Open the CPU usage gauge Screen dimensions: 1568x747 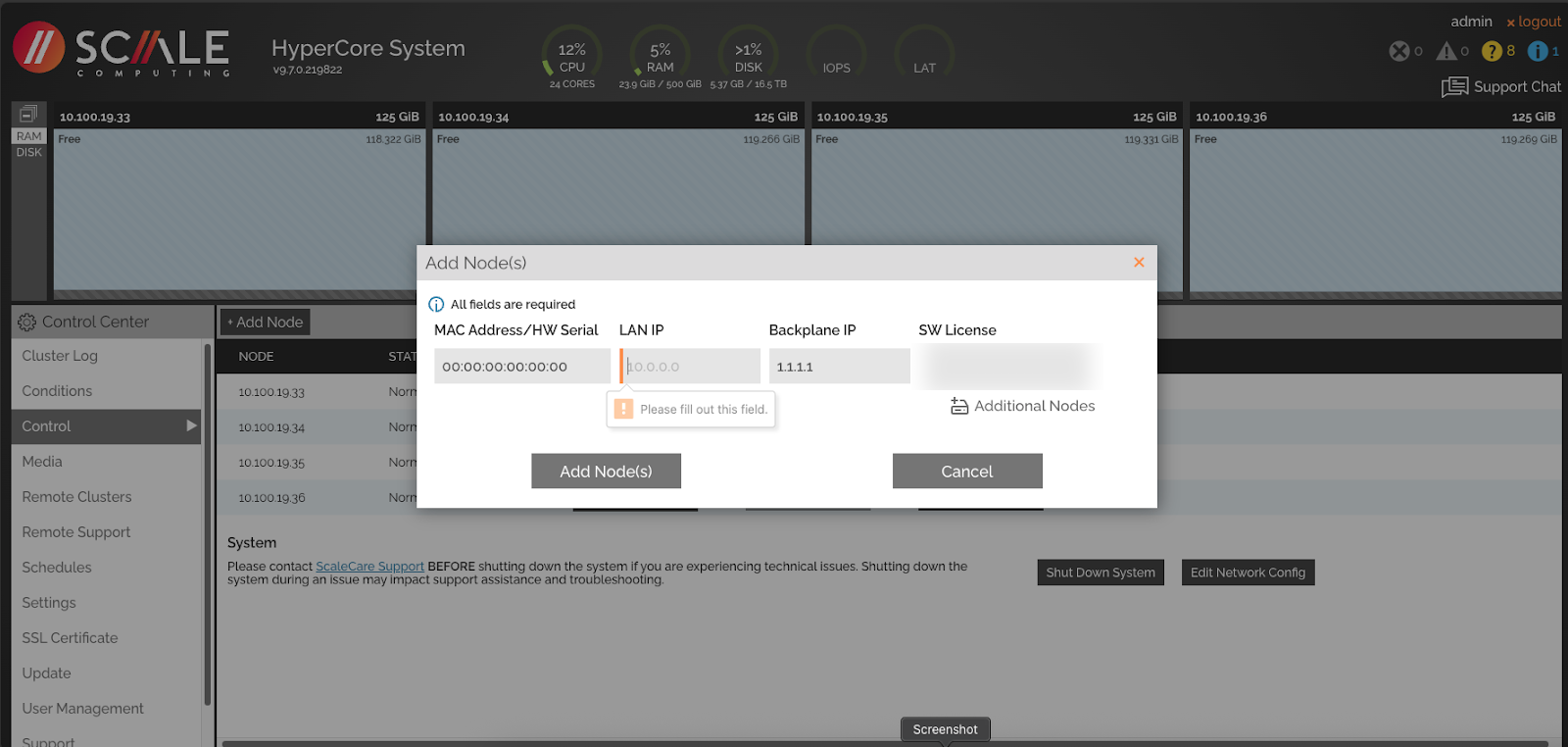(572, 55)
